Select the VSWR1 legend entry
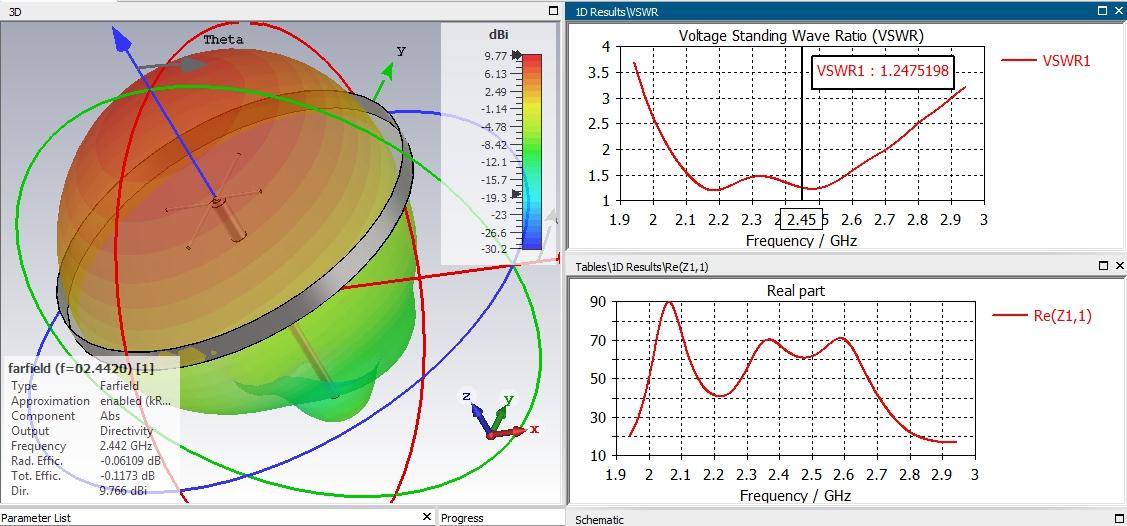1127x526 pixels. click(x=1046, y=61)
